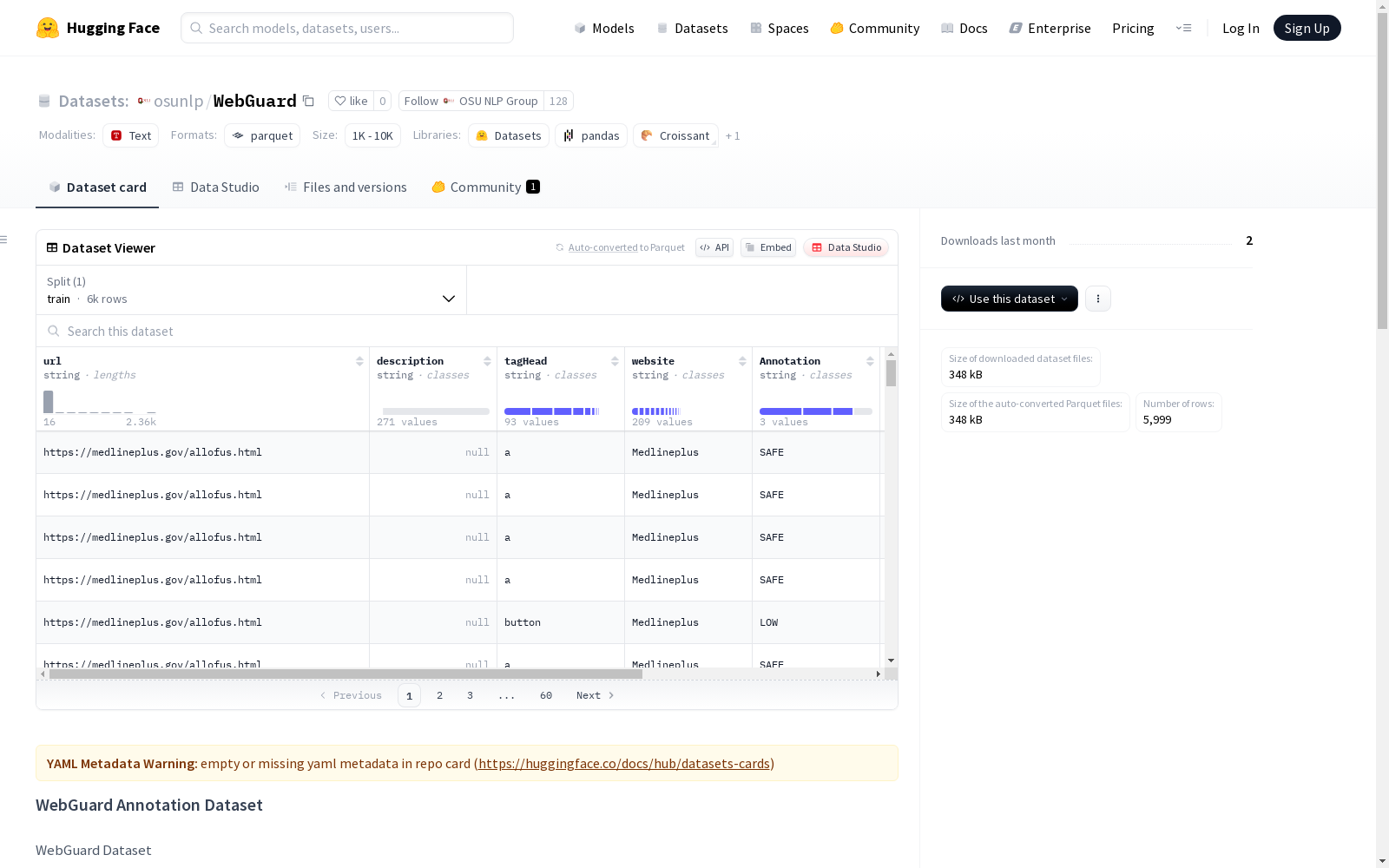Open the Models nav item
Viewport: 1389px width, 868px height.
pos(604,28)
